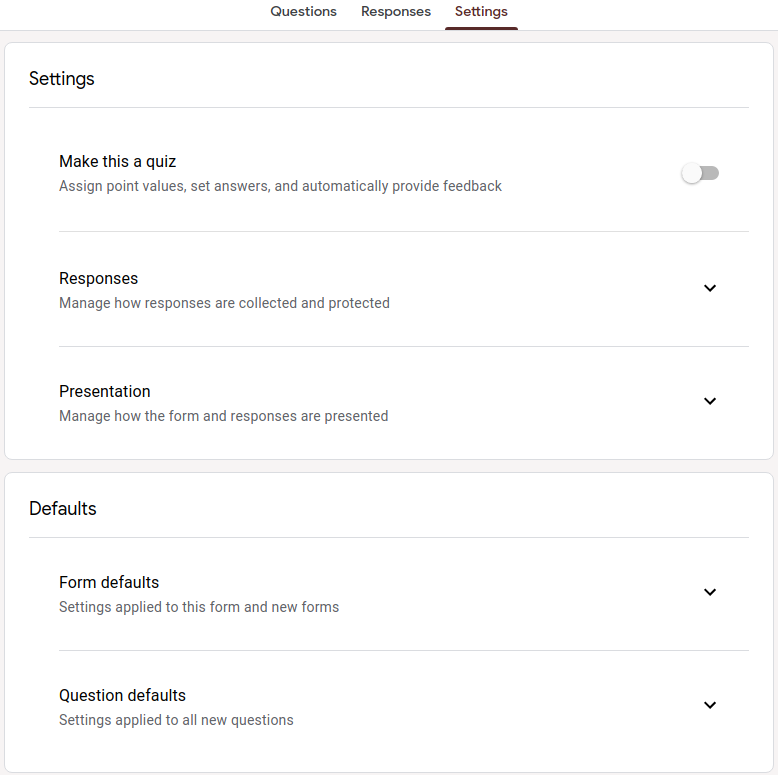Expand the Presentation section arrow
This screenshot has width=778, height=775.
point(710,401)
